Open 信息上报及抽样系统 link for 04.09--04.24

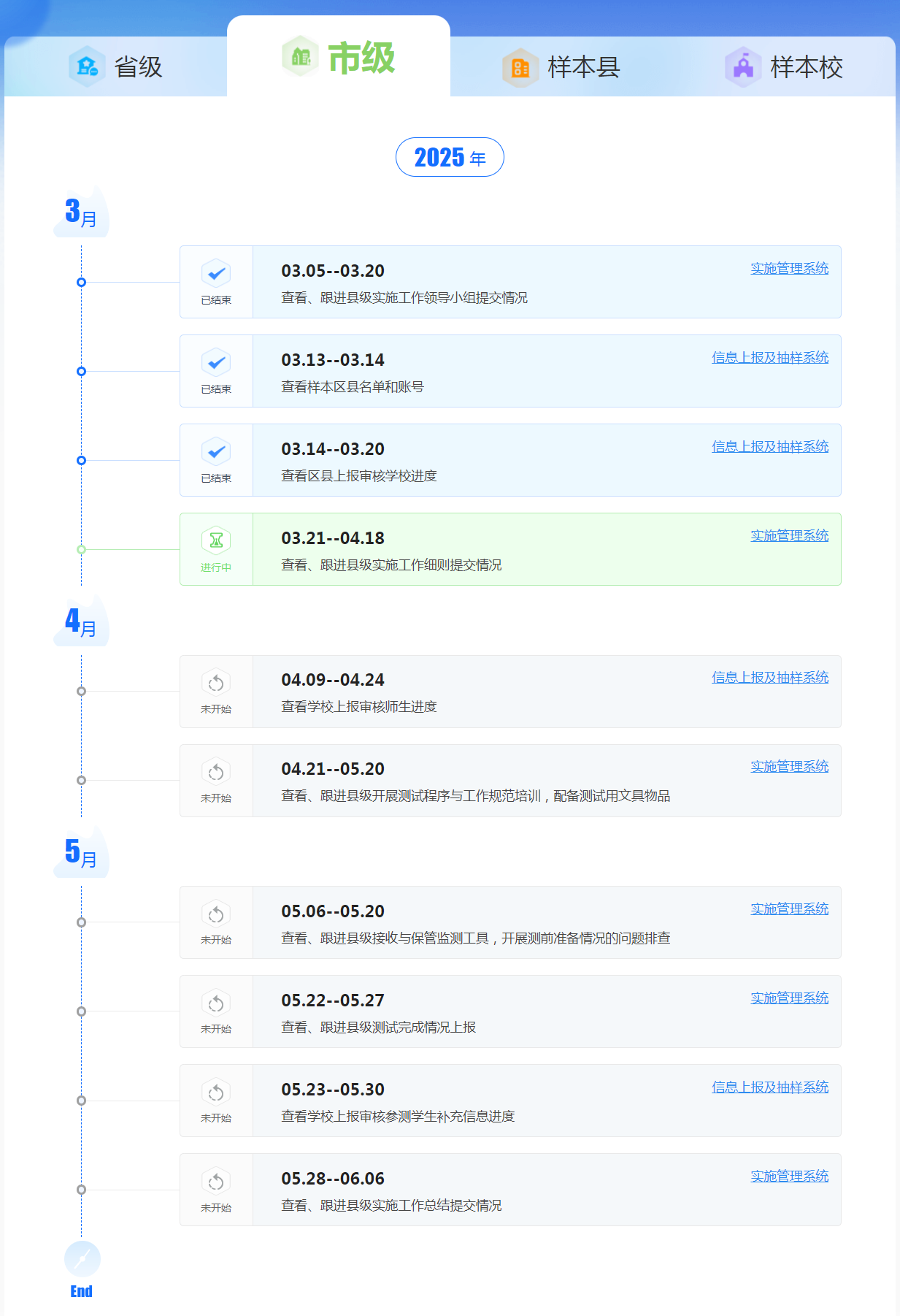(770, 677)
